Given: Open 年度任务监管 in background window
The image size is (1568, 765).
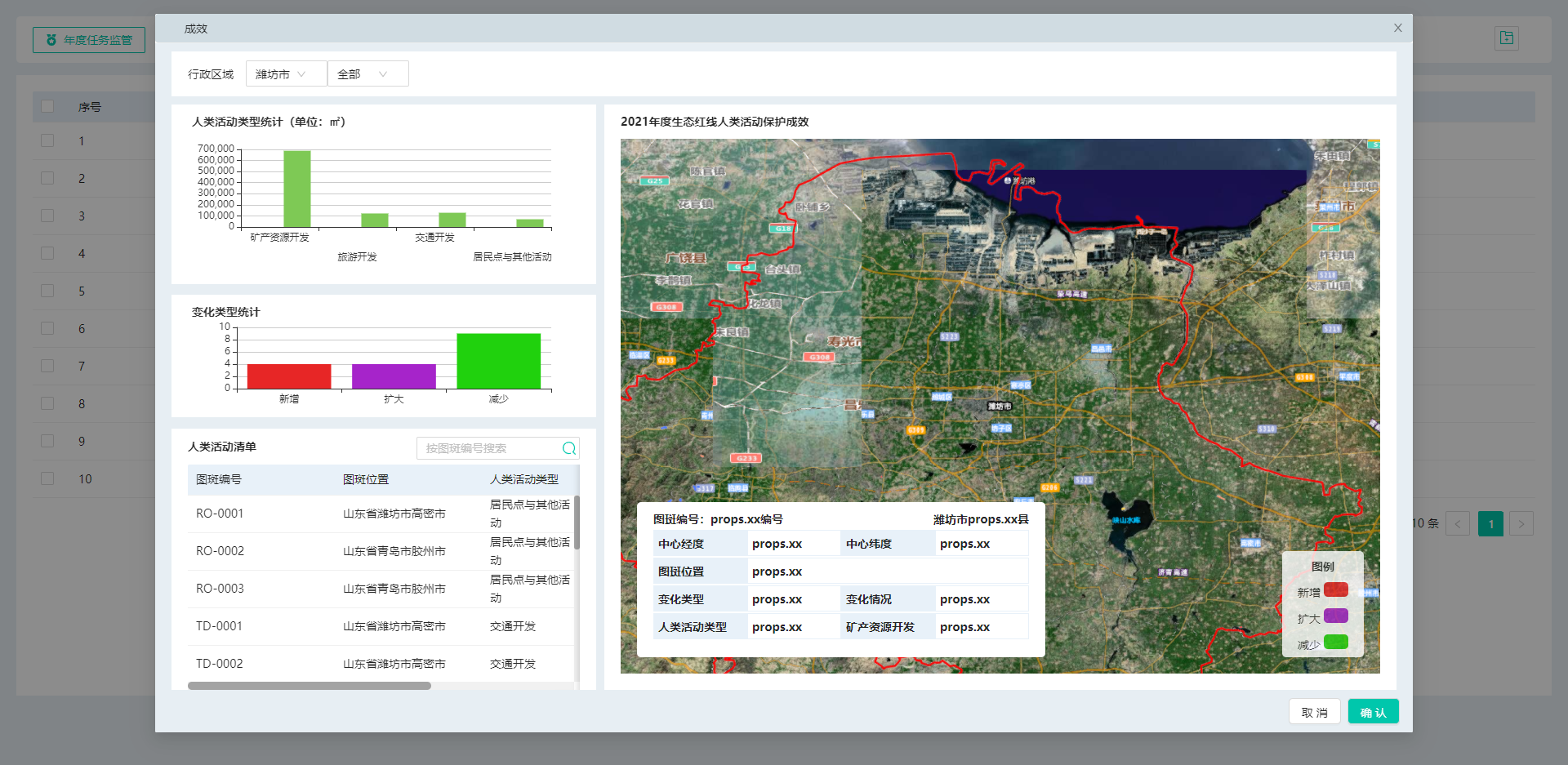Looking at the screenshot, I should (x=89, y=40).
